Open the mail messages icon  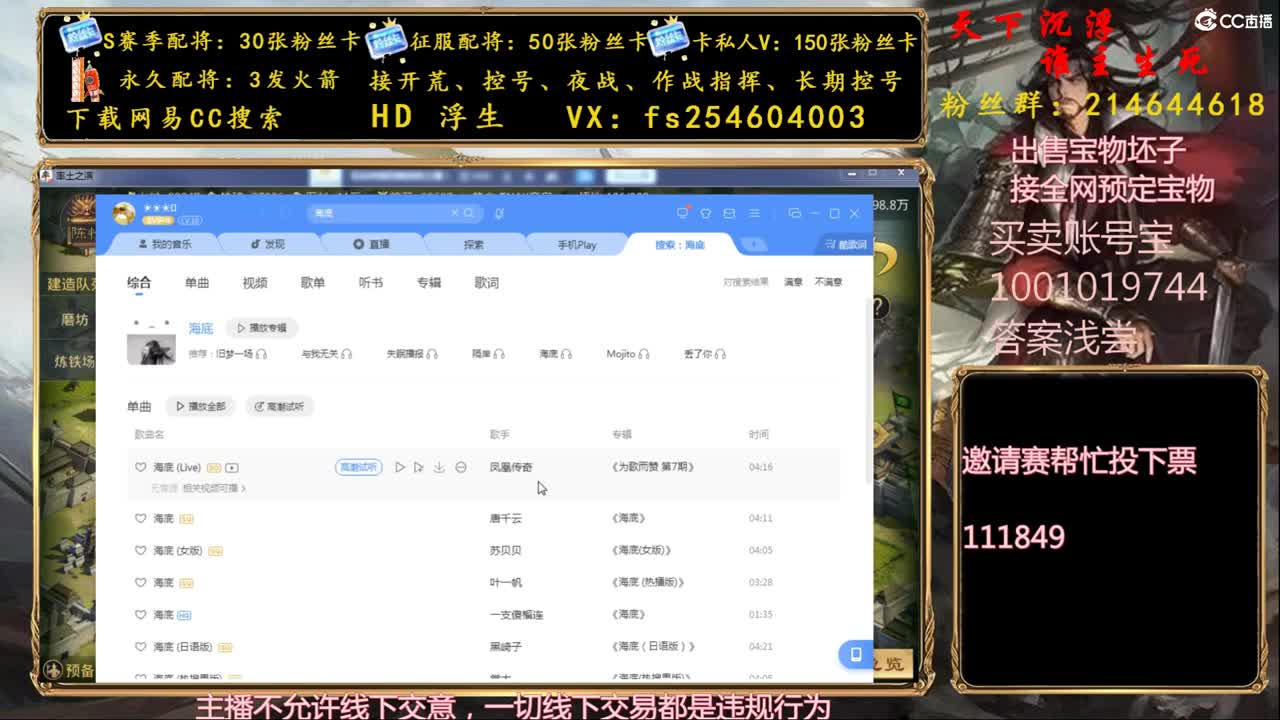[x=729, y=213]
